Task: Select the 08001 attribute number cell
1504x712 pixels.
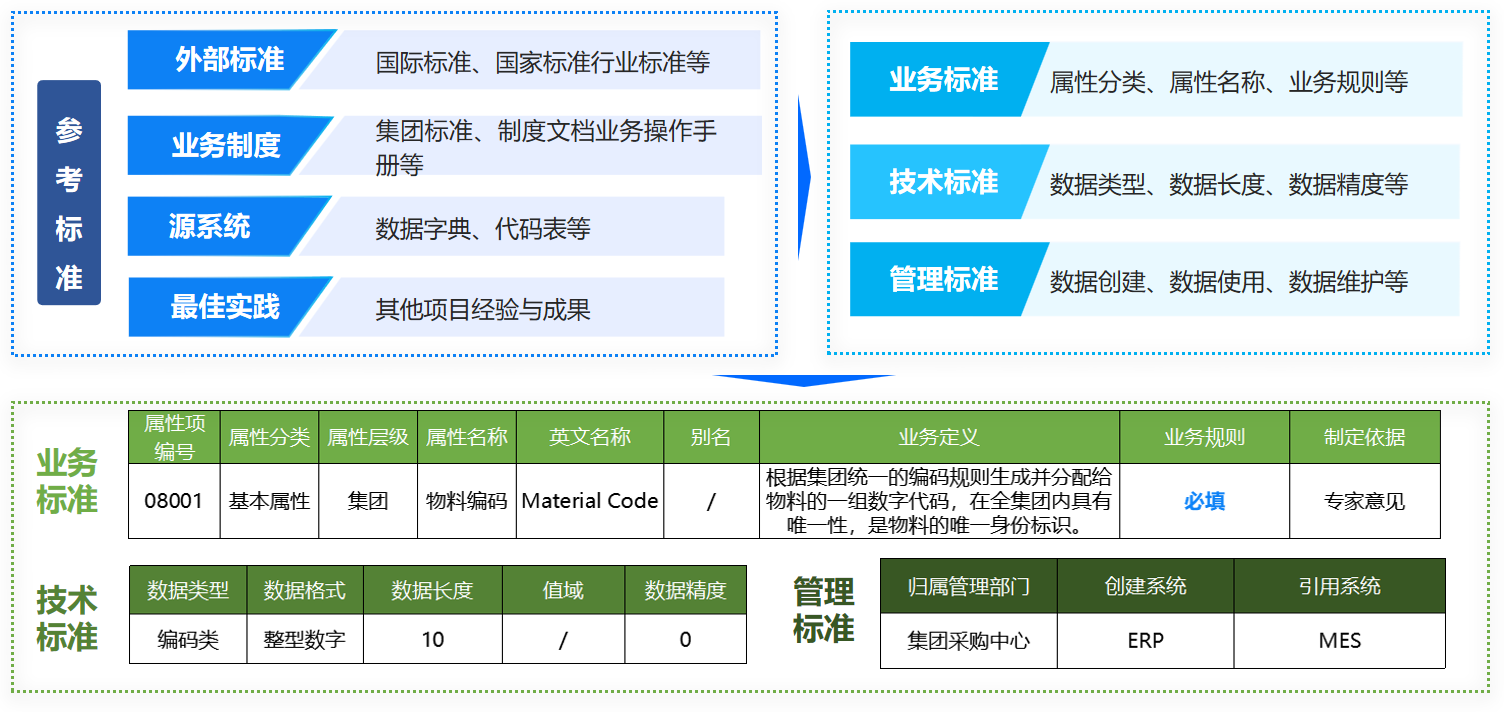Action: 174,501
